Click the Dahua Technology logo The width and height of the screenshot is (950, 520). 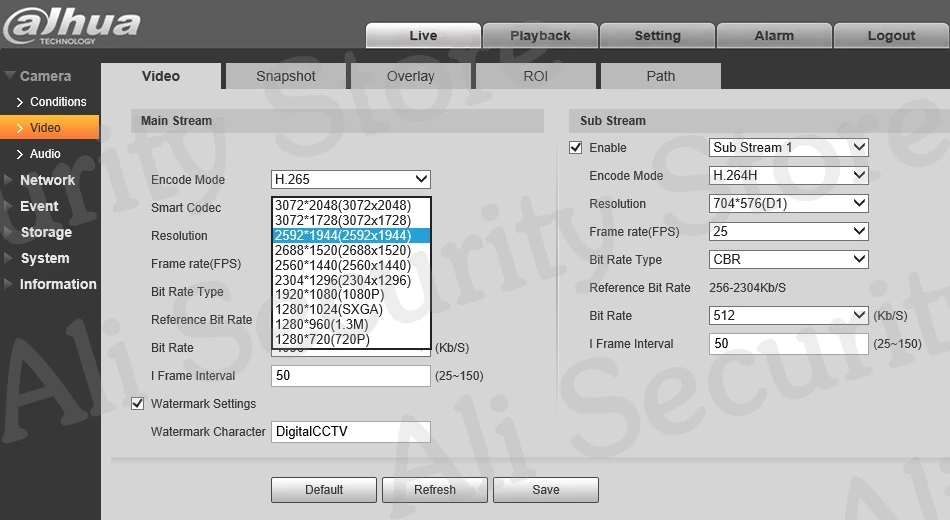(x=71, y=25)
